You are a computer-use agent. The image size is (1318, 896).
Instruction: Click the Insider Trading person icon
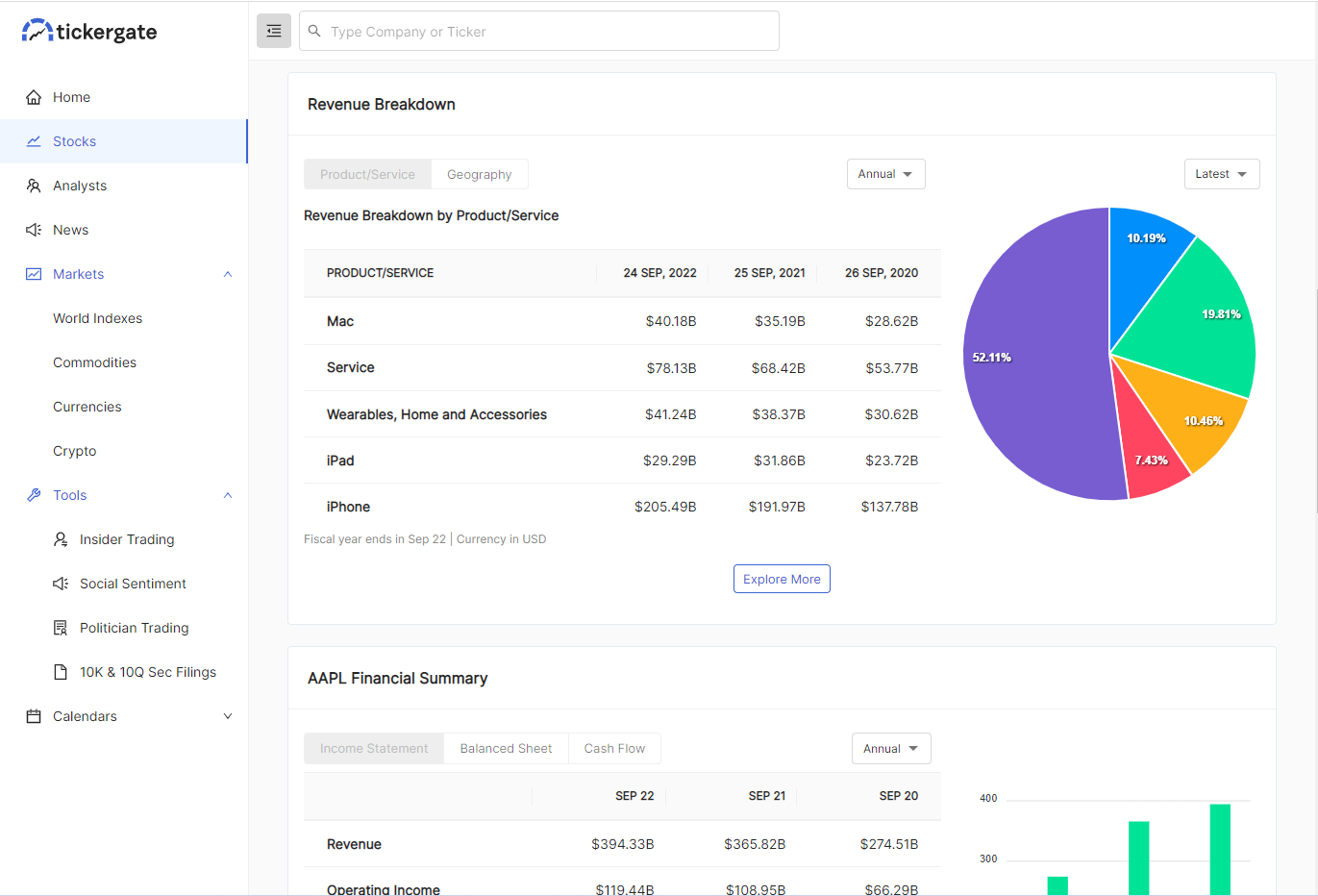click(61, 539)
